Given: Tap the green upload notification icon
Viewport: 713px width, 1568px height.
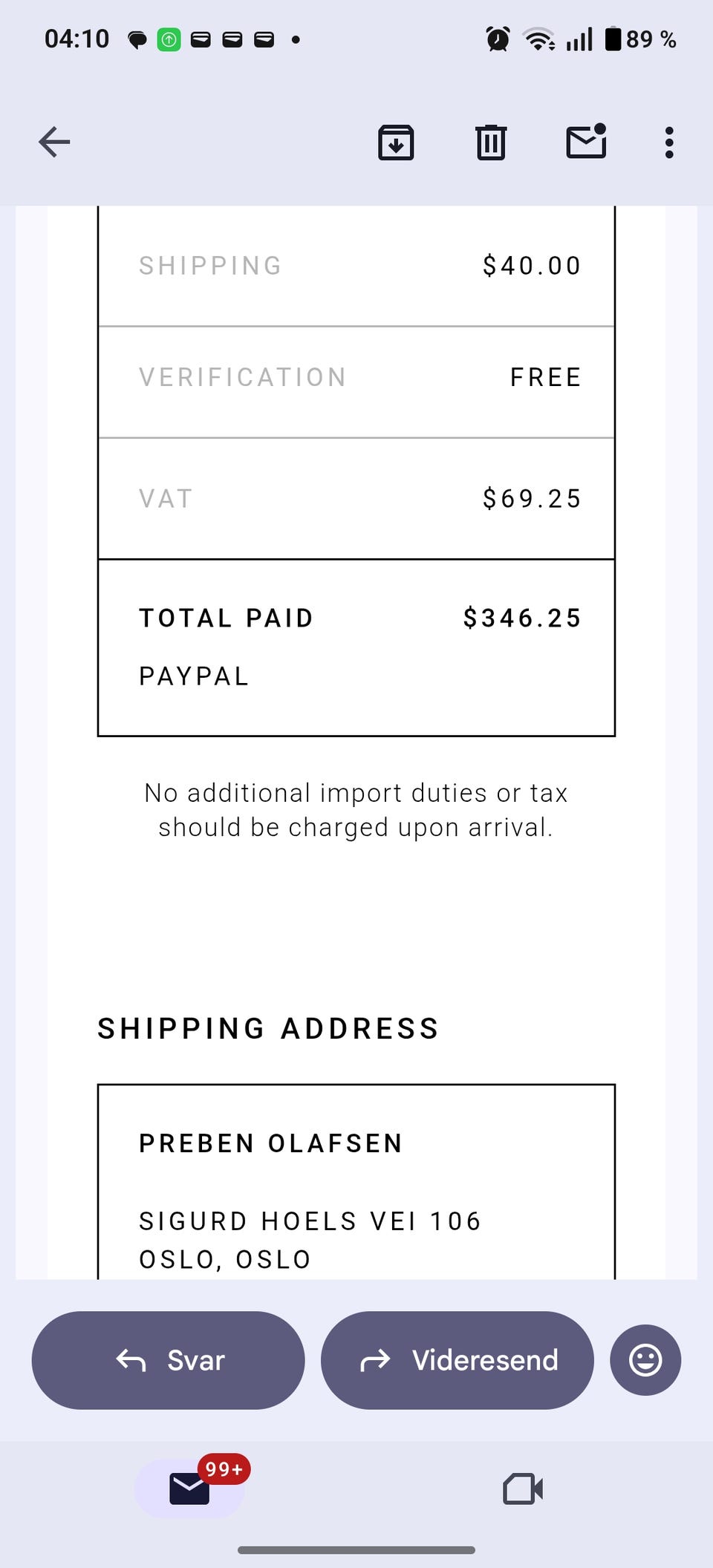Looking at the screenshot, I should (169, 39).
